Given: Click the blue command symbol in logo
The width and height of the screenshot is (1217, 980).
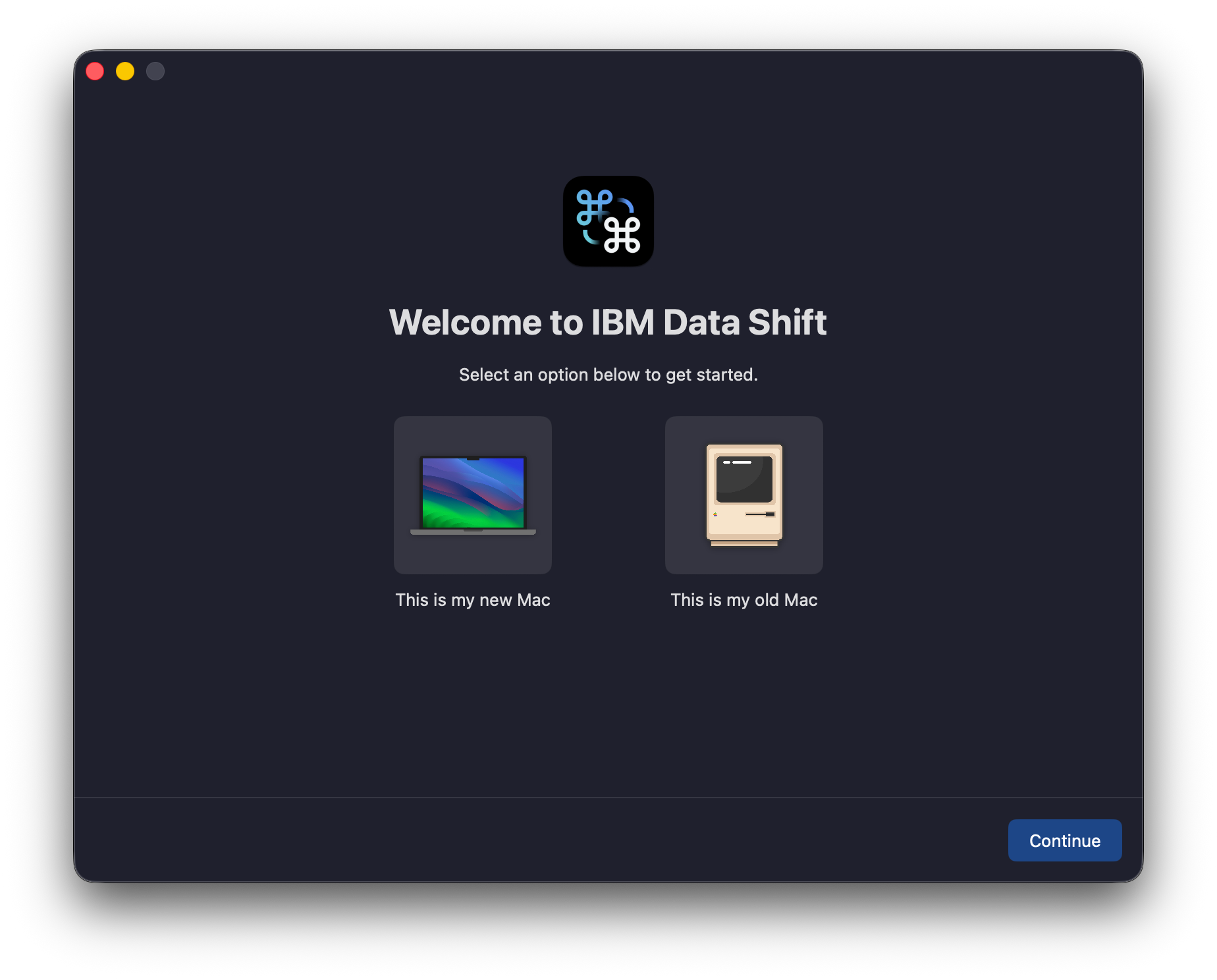Looking at the screenshot, I should coord(593,206).
